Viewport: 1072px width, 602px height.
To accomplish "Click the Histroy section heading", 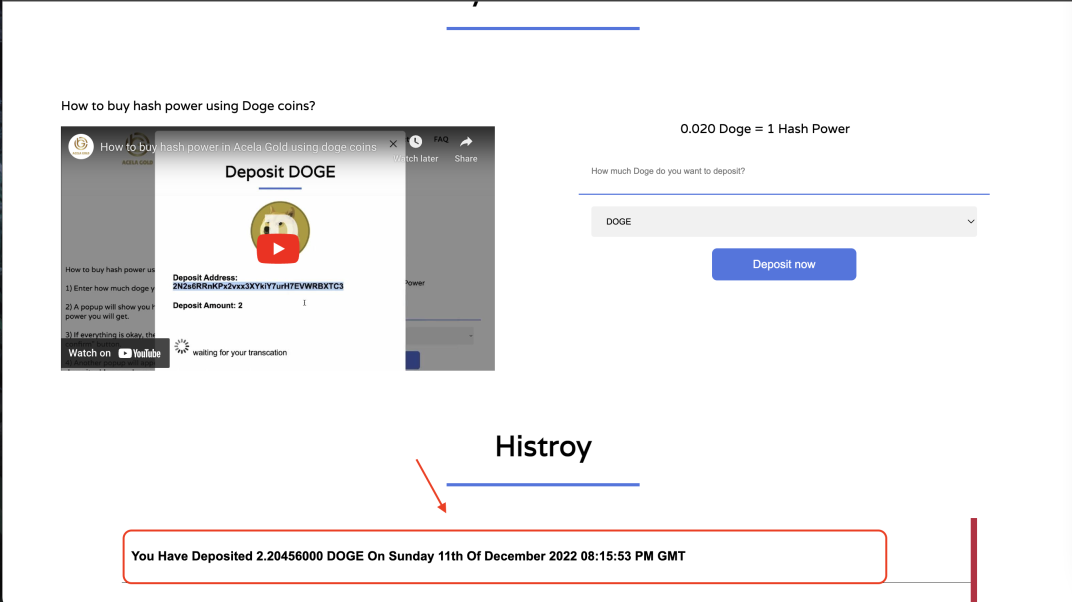I will tap(543, 447).
